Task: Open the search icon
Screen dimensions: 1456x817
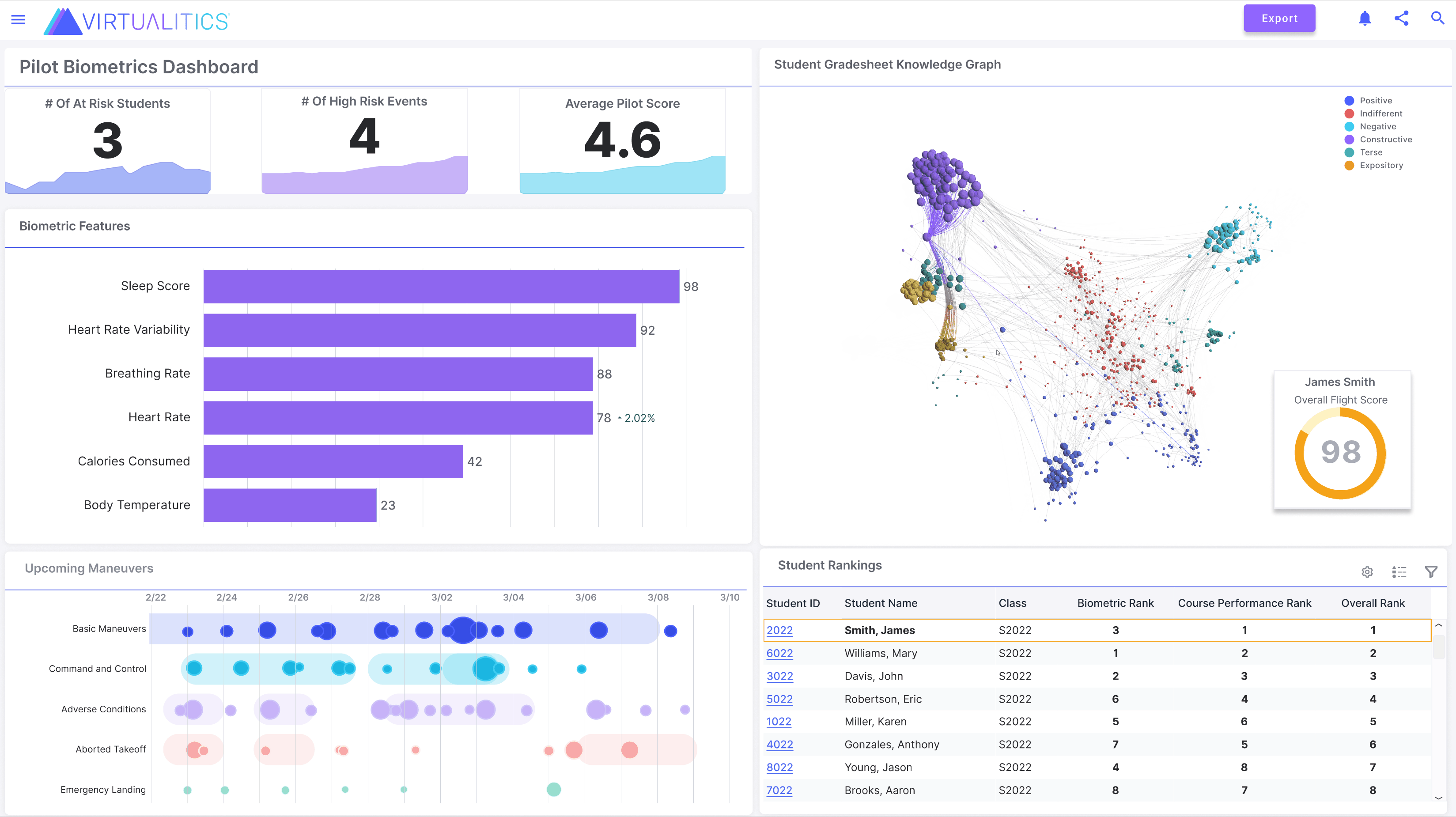Action: (x=1437, y=17)
